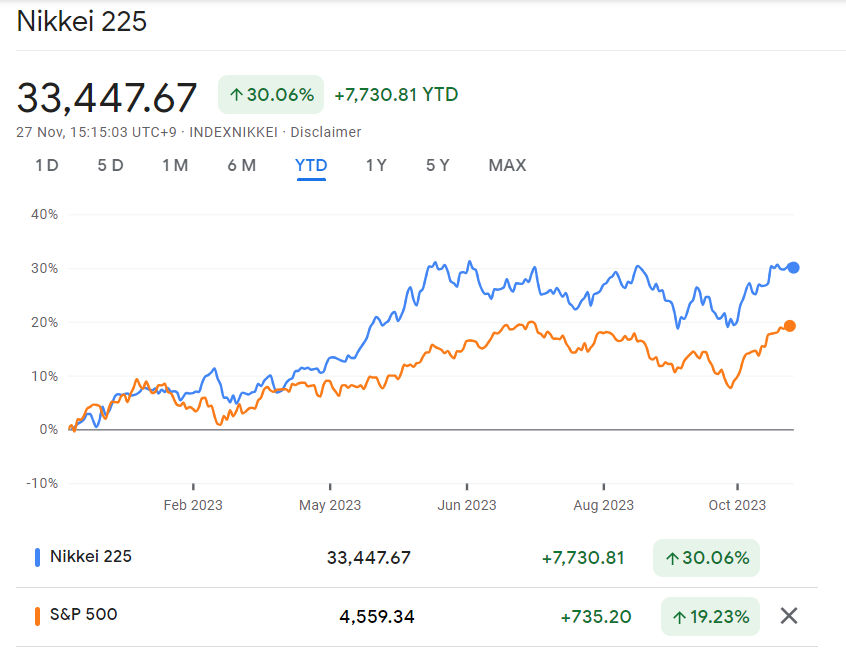846x650 pixels.
Task: Click the Nikkei 225 page title
Action: pos(82,21)
